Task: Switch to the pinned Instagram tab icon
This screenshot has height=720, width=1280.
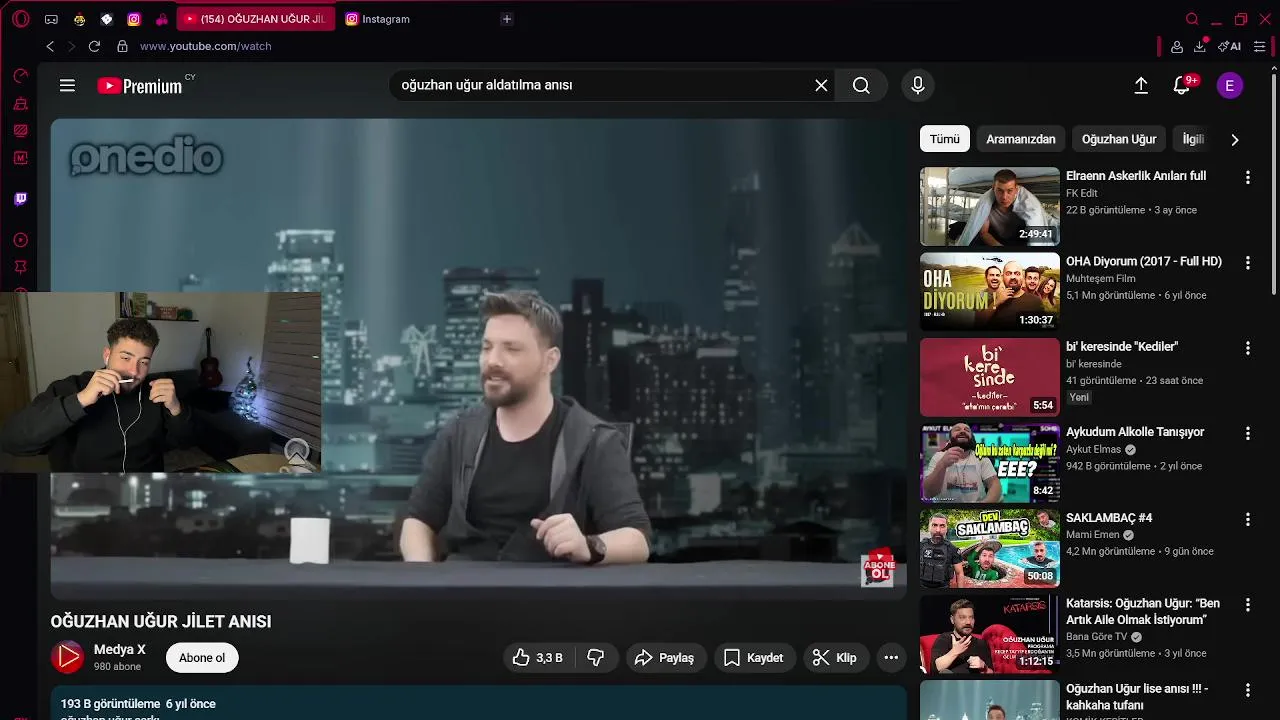Action: pyautogui.click(x=134, y=19)
